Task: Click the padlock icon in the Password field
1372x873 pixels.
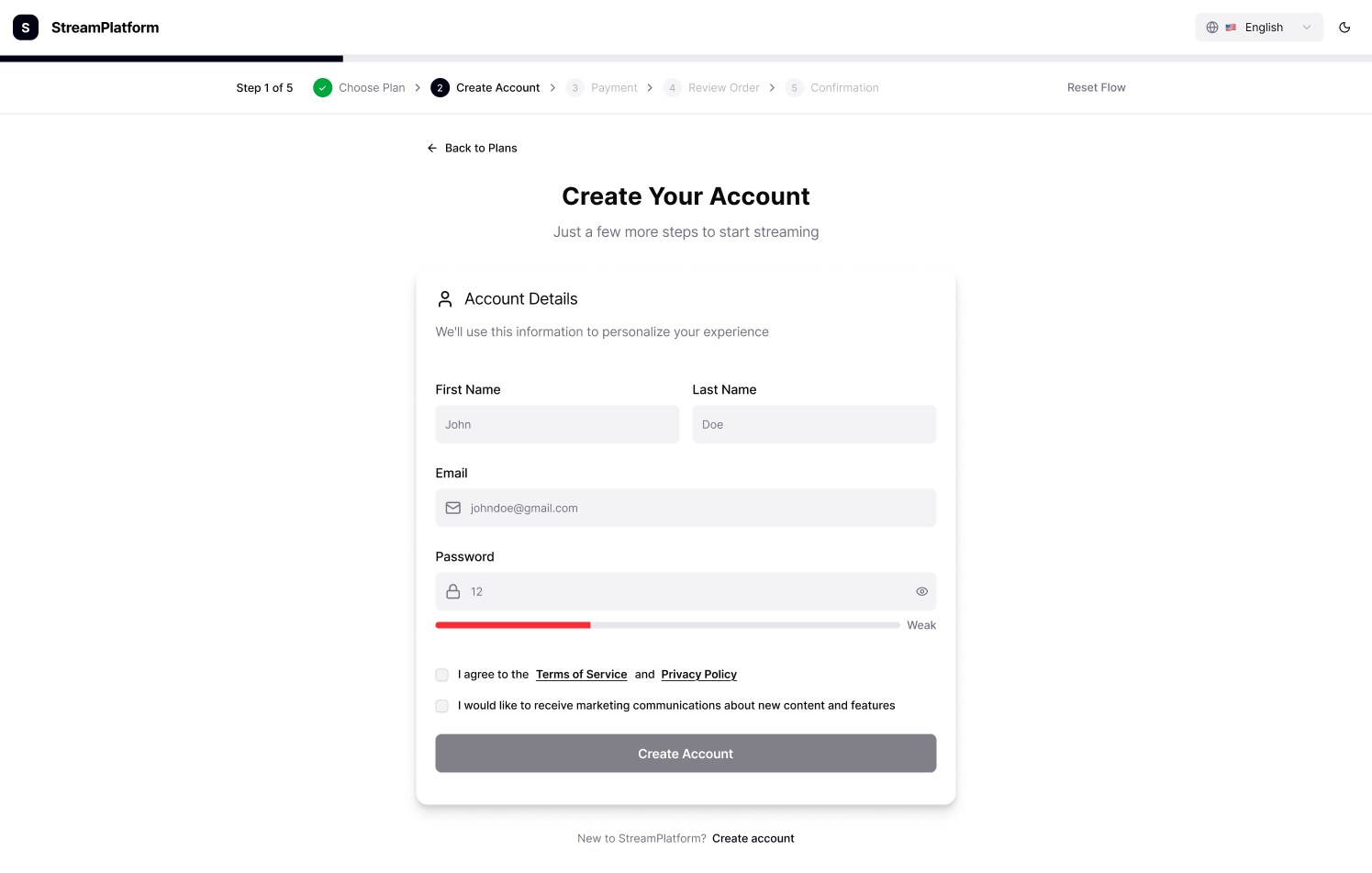Action: [452, 591]
